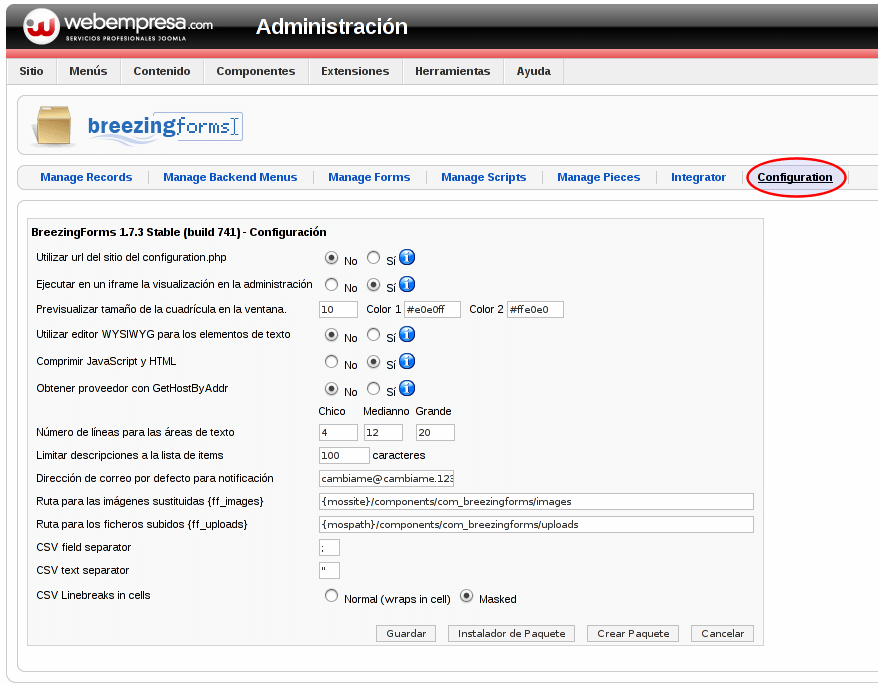
Task: Click the Guardar button
Action: (x=406, y=633)
